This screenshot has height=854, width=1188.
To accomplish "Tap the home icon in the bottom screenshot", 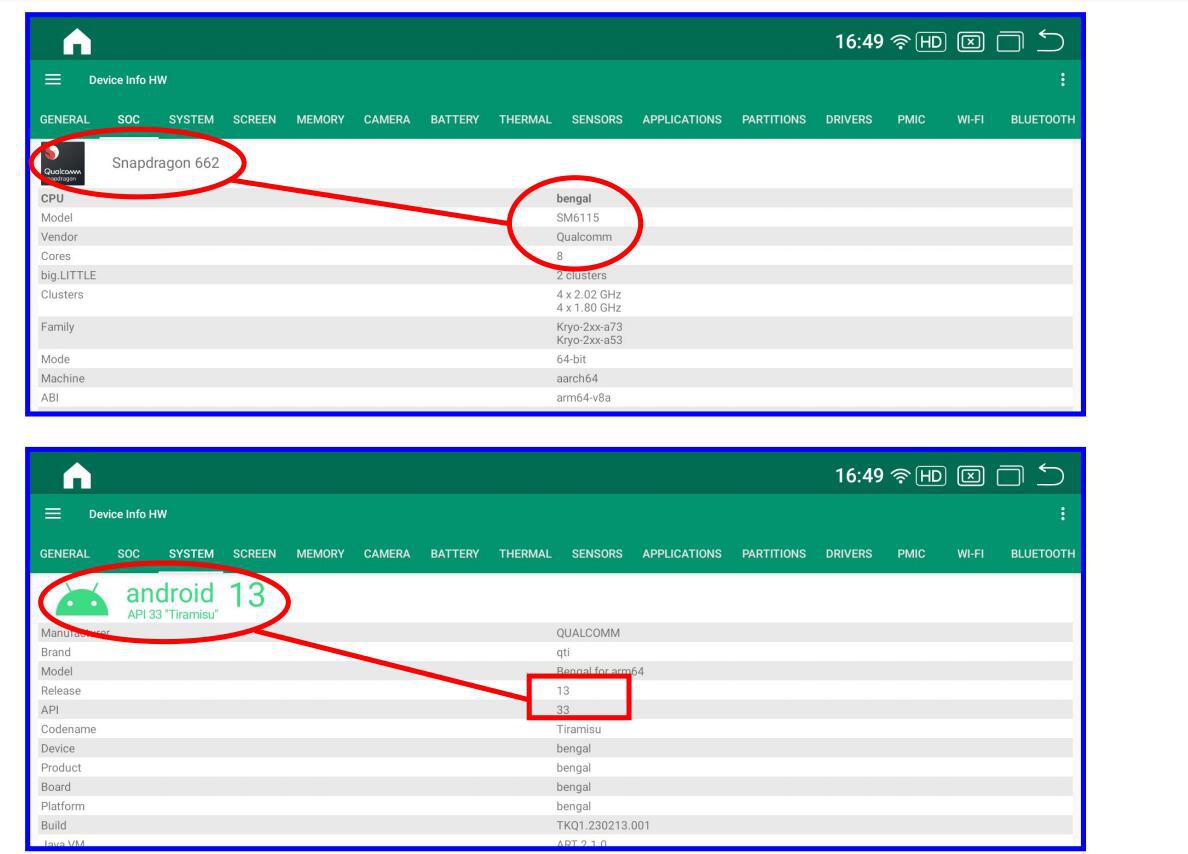I will (77, 476).
